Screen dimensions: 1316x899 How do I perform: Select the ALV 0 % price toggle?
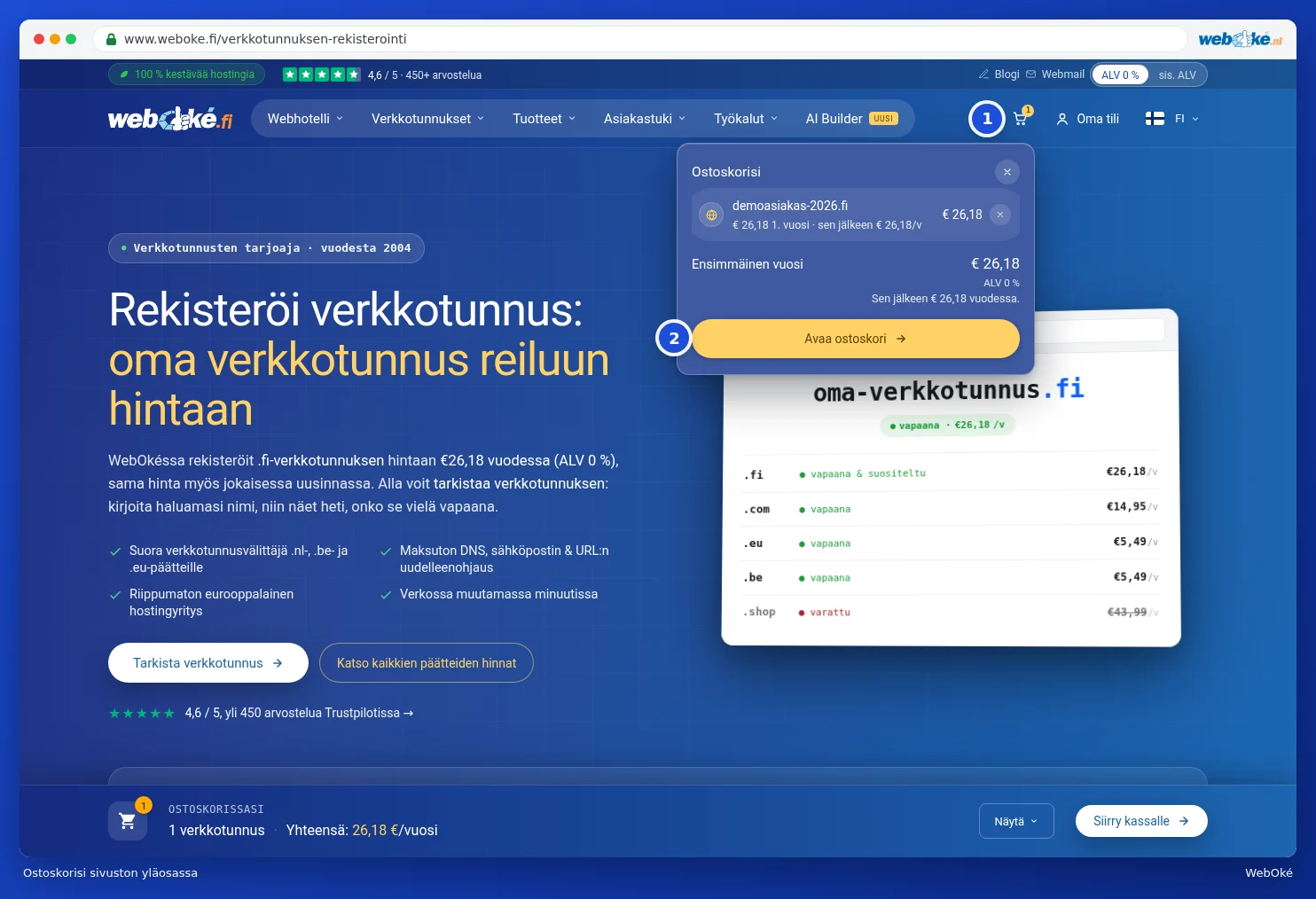(x=1120, y=74)
